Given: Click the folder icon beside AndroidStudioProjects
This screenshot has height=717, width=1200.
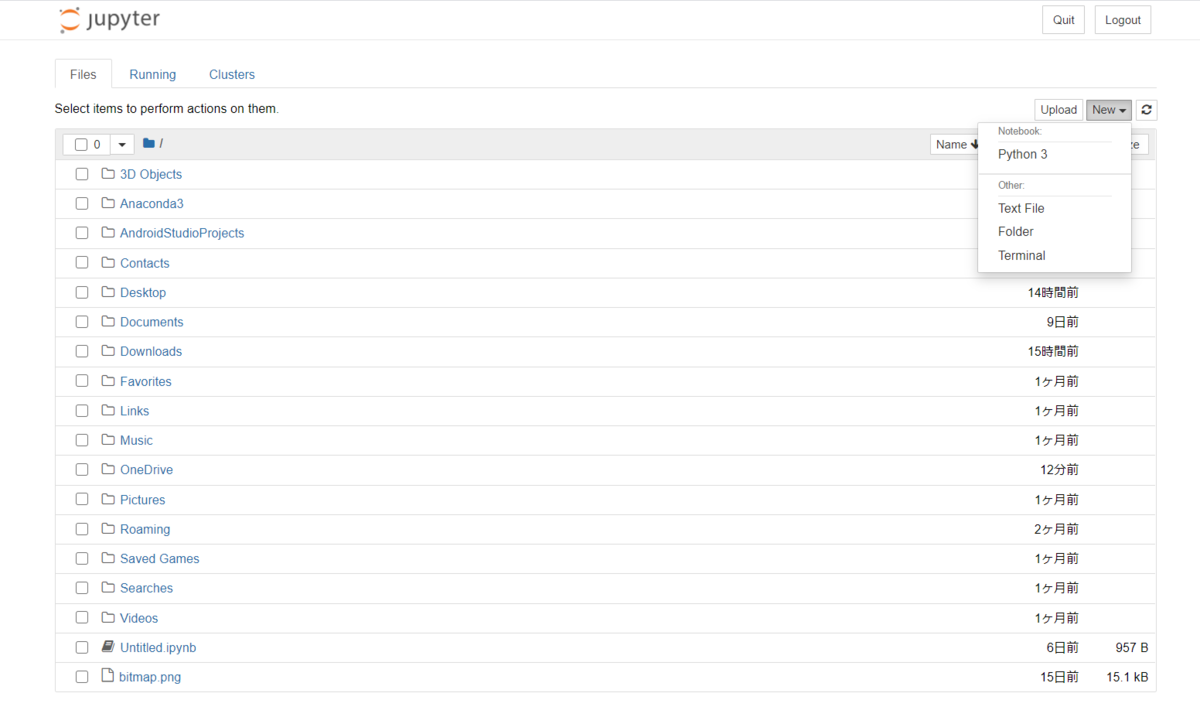Looking at the screenshot, I should 108,233.
